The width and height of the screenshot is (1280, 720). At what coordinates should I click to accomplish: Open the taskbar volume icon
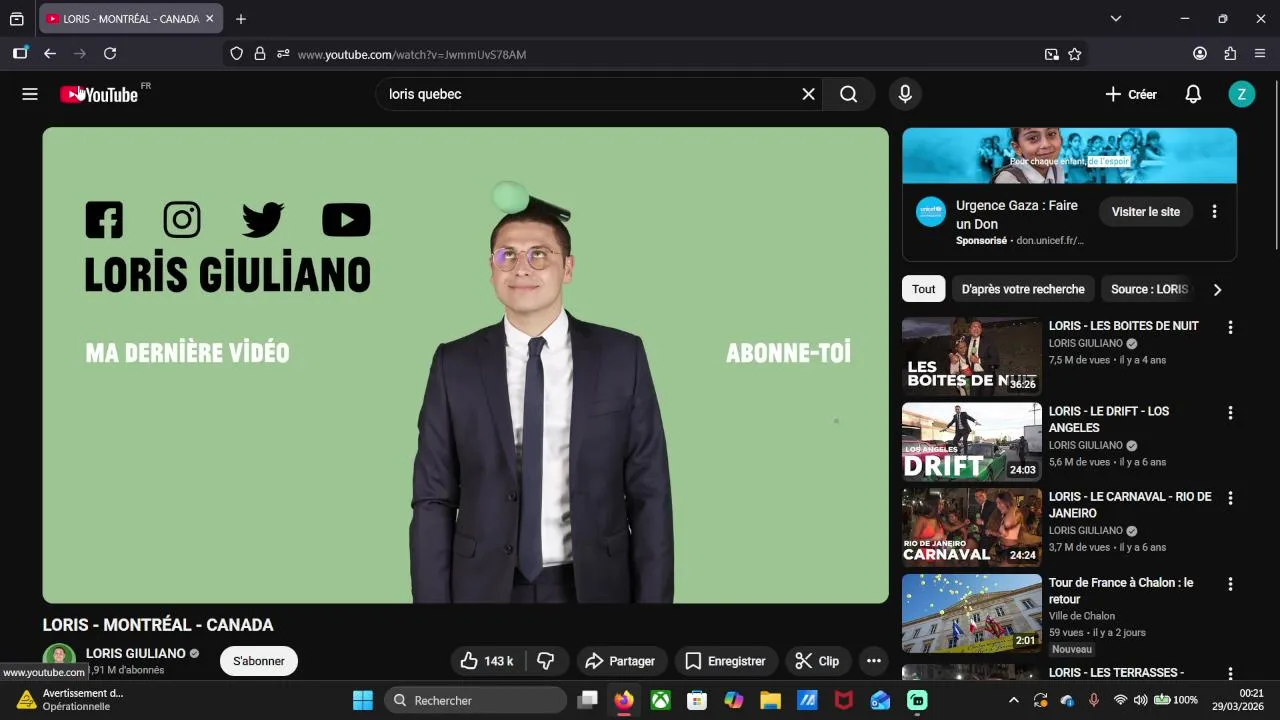(x=1140, y=700)
